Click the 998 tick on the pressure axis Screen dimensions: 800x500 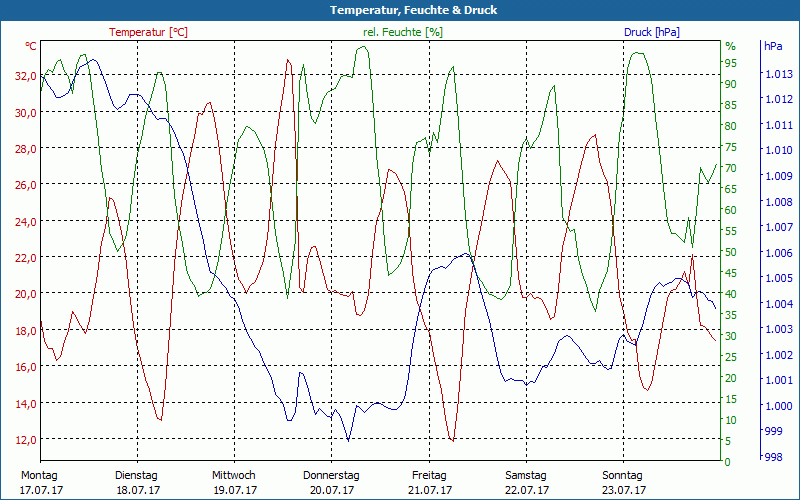[774, 457]
